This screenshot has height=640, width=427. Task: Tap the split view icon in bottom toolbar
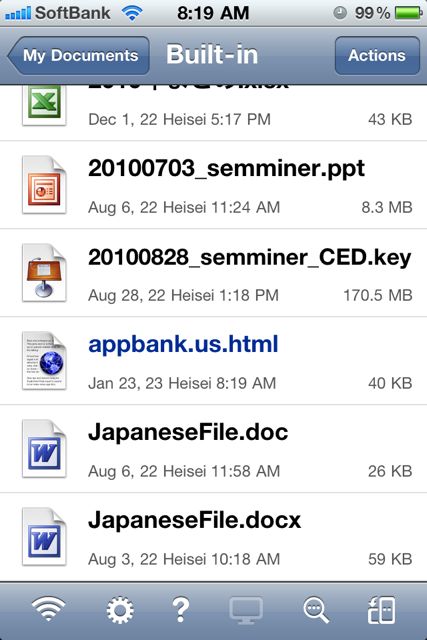point(381,610)
